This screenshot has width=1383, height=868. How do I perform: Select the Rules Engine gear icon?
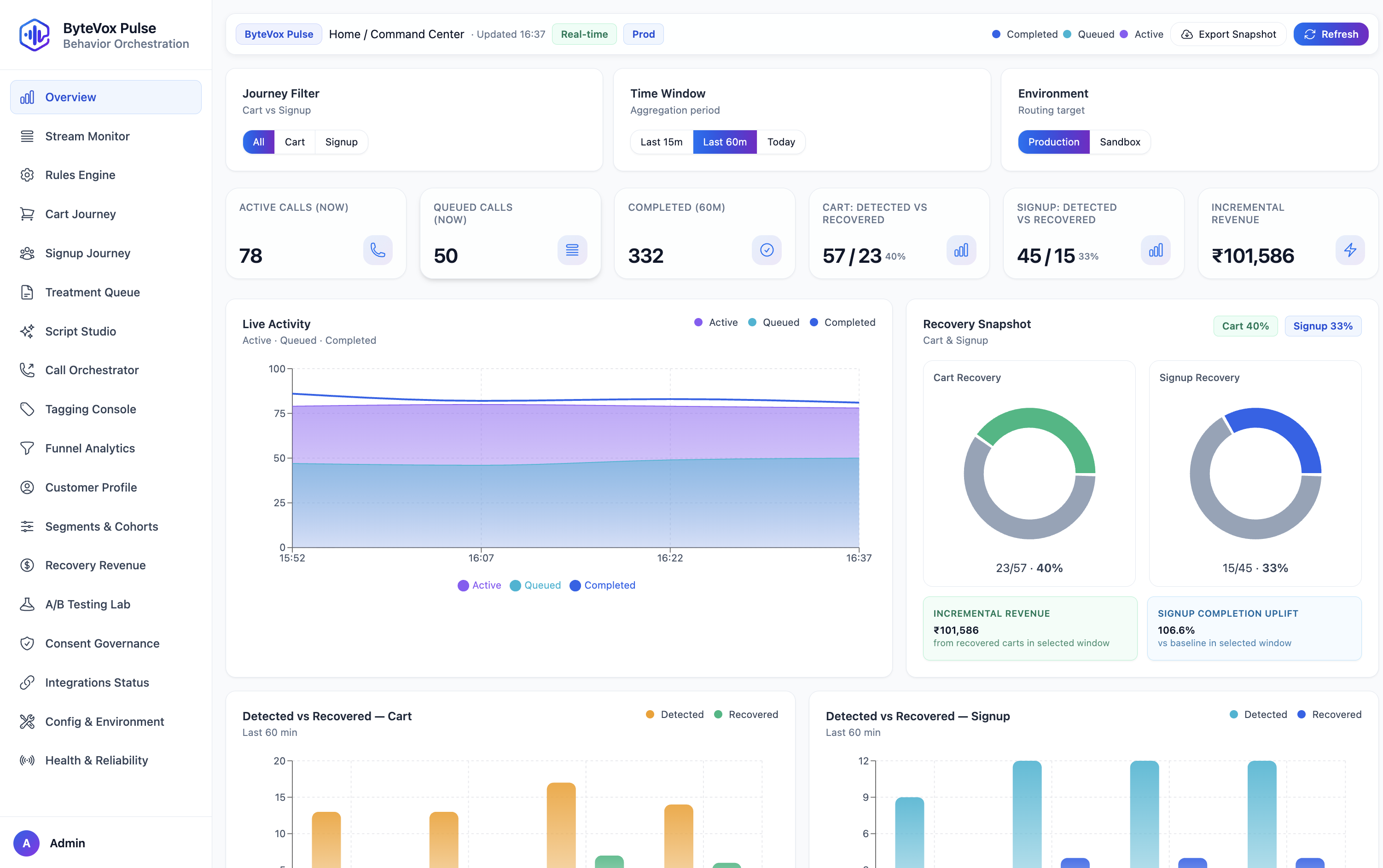[x=28, y=174]
